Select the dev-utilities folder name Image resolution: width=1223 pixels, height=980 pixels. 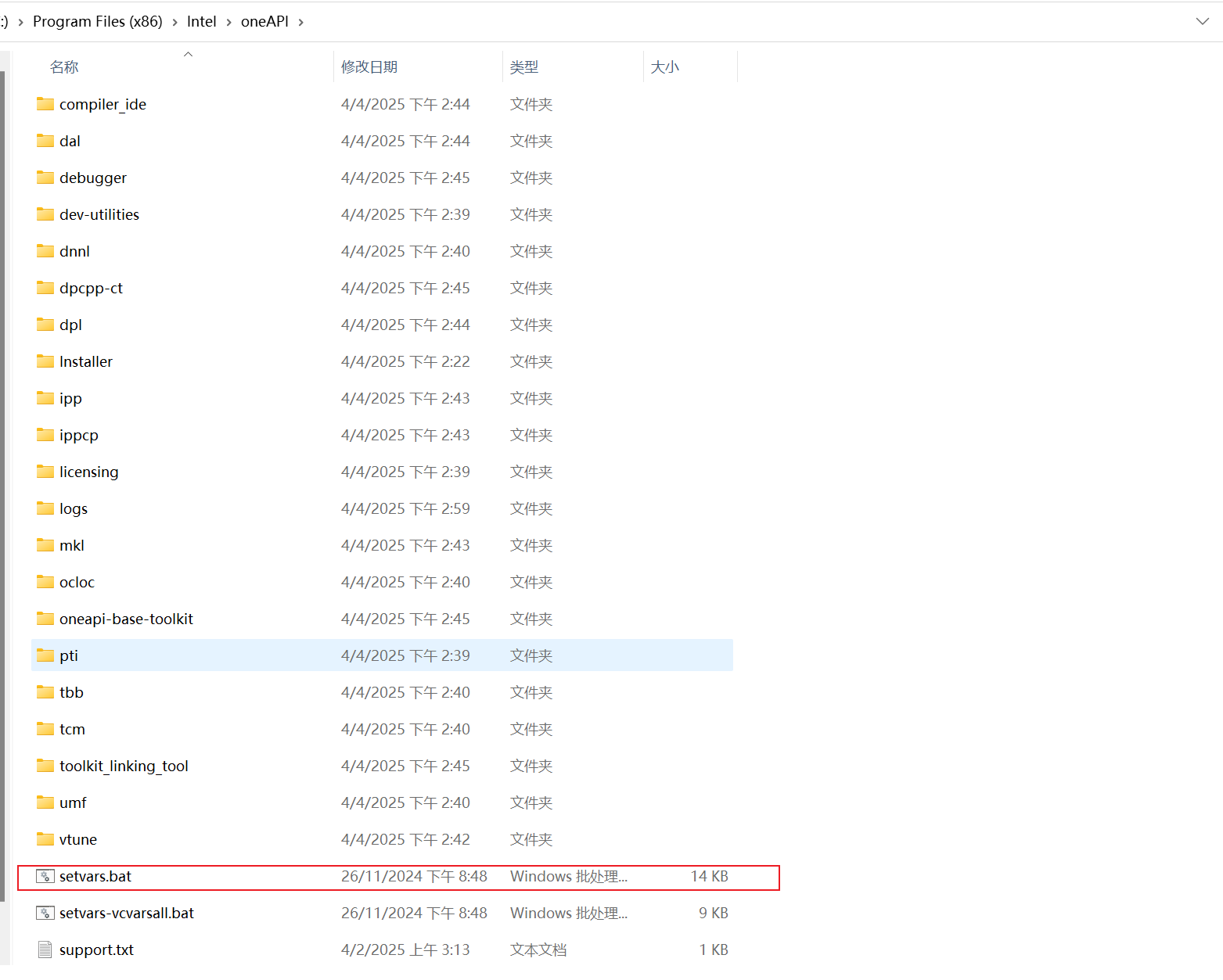point(99,214)
